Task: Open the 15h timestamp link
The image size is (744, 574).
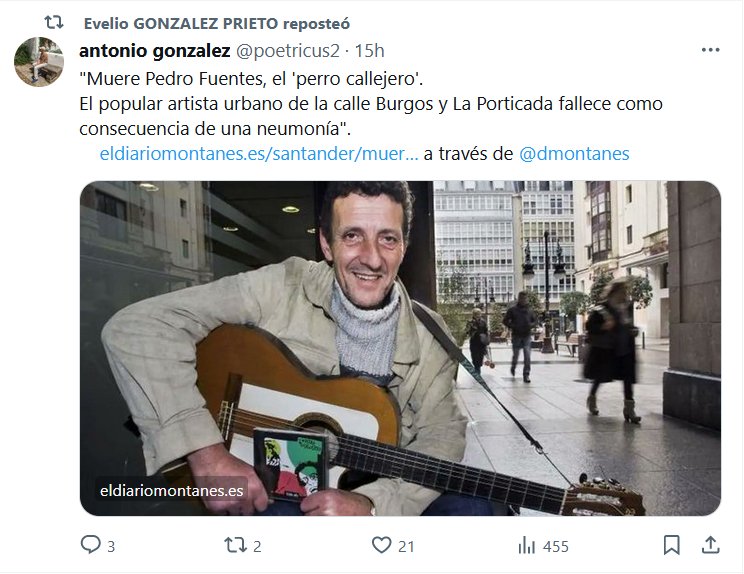Action: pyautogui.click(x=370, y=51)
